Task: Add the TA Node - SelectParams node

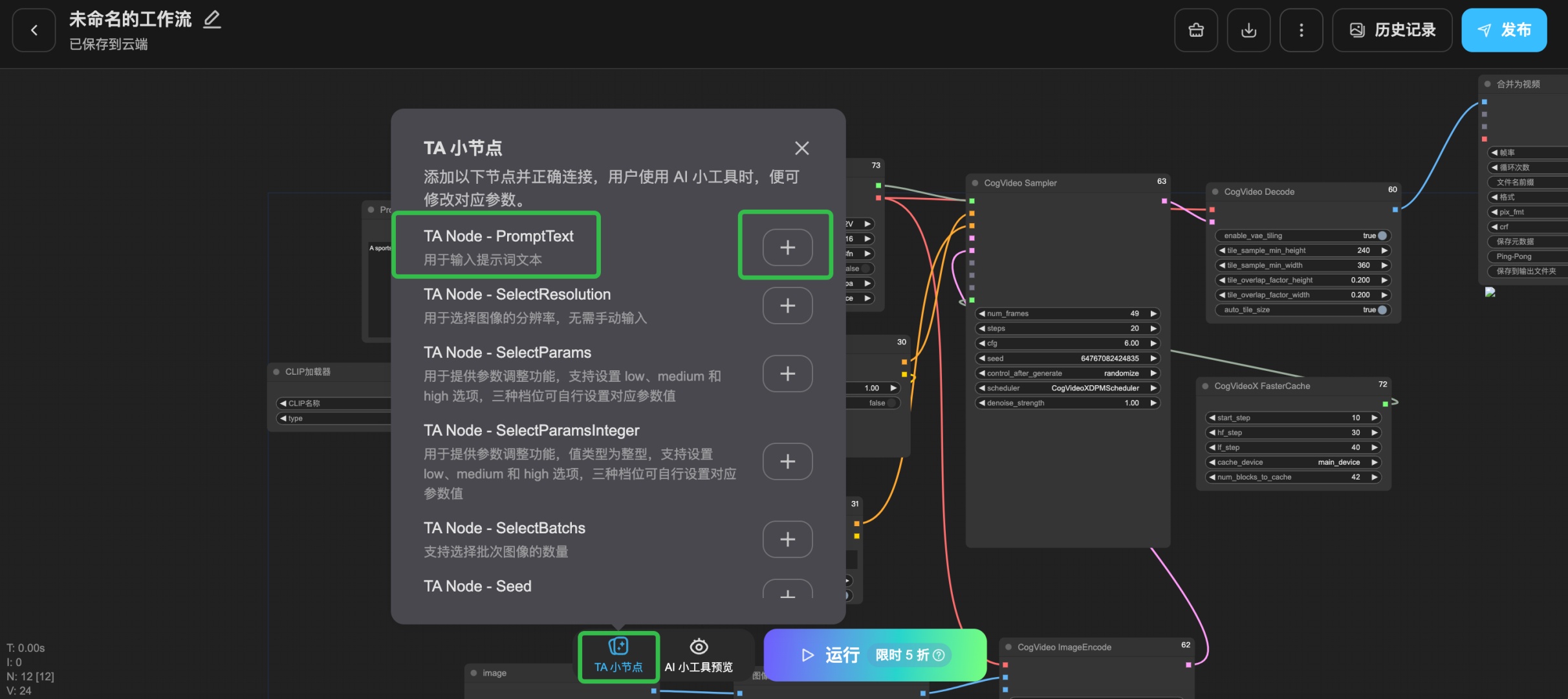Action: click(x=787, y=373)
